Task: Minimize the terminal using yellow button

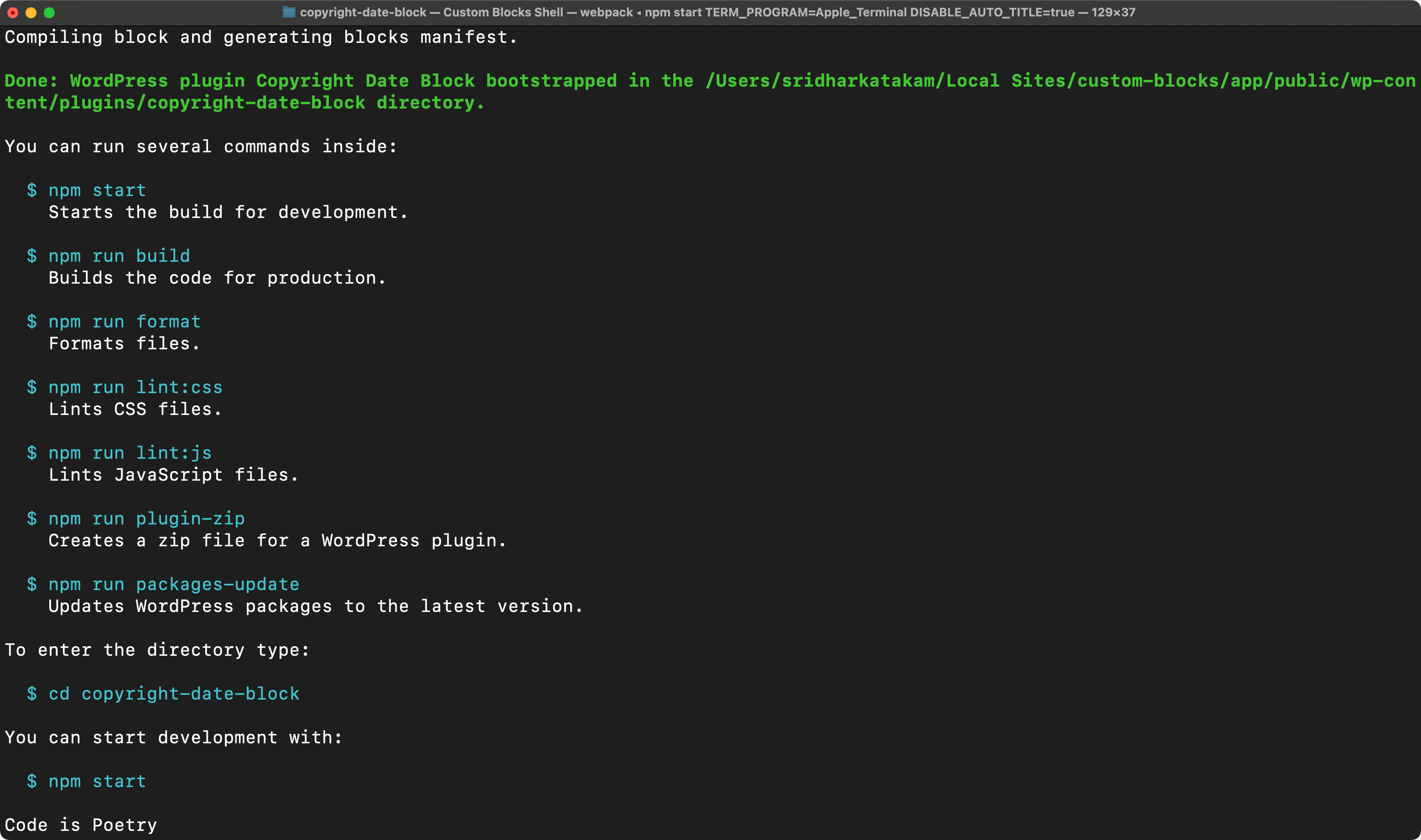Action: tap(31, 12)
